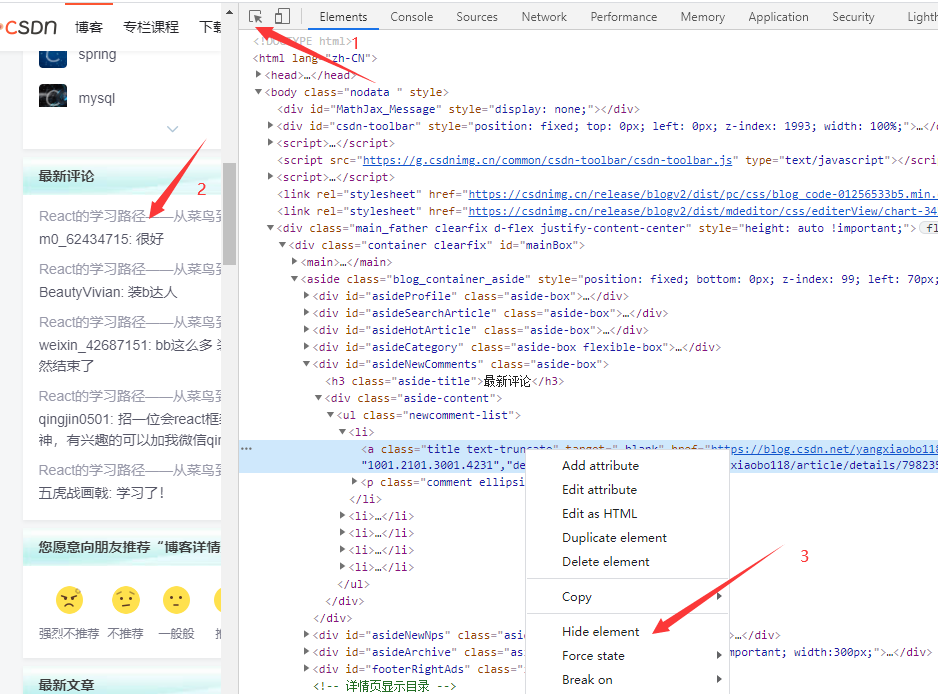Click the 专栏课程 navigation link
938x694 pixels.
point(151,28)
